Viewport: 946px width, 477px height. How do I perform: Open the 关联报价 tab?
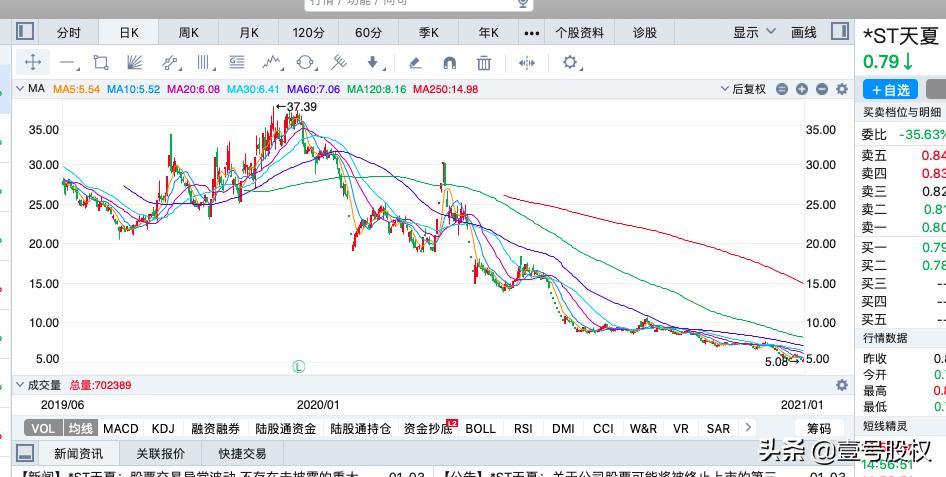click(160, 453)
